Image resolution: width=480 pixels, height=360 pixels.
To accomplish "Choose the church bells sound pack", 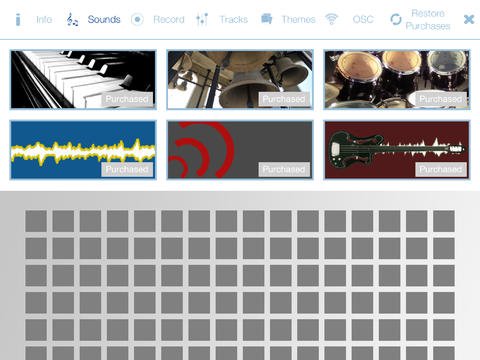I will [240, 80].
